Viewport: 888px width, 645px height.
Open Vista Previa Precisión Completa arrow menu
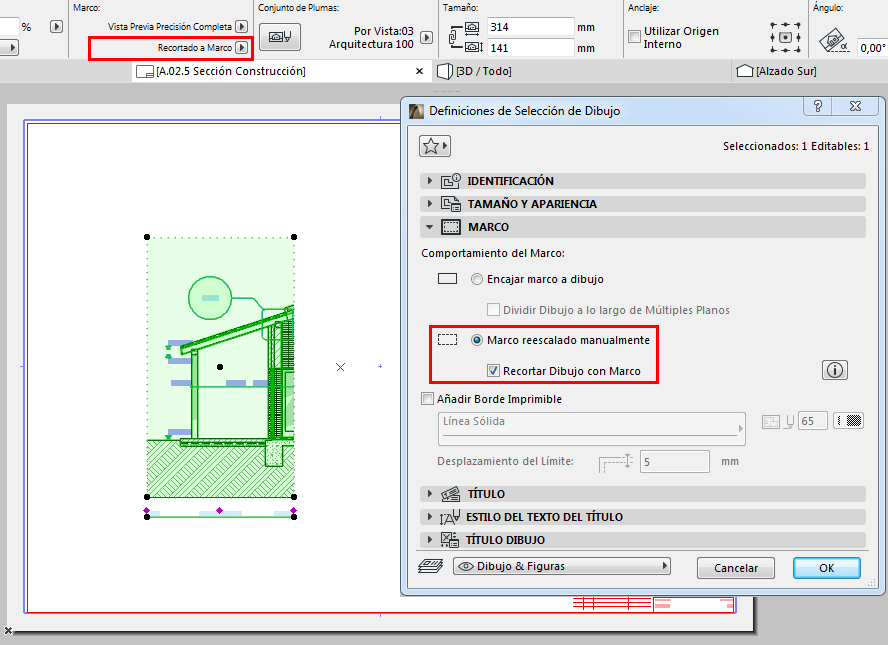[242, 27]
